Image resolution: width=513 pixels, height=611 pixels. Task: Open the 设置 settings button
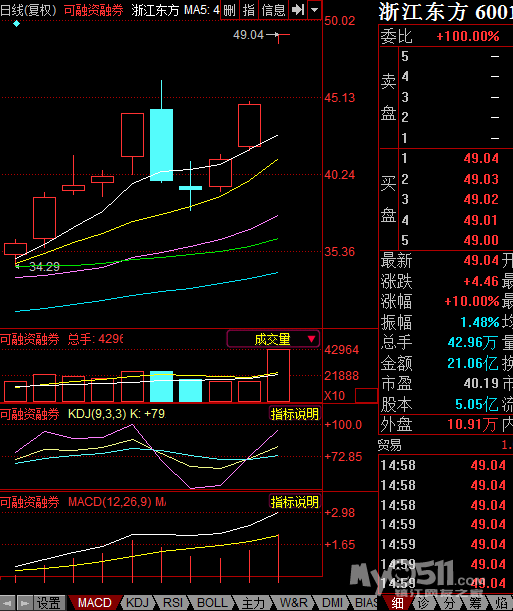[x=49, y=603]
